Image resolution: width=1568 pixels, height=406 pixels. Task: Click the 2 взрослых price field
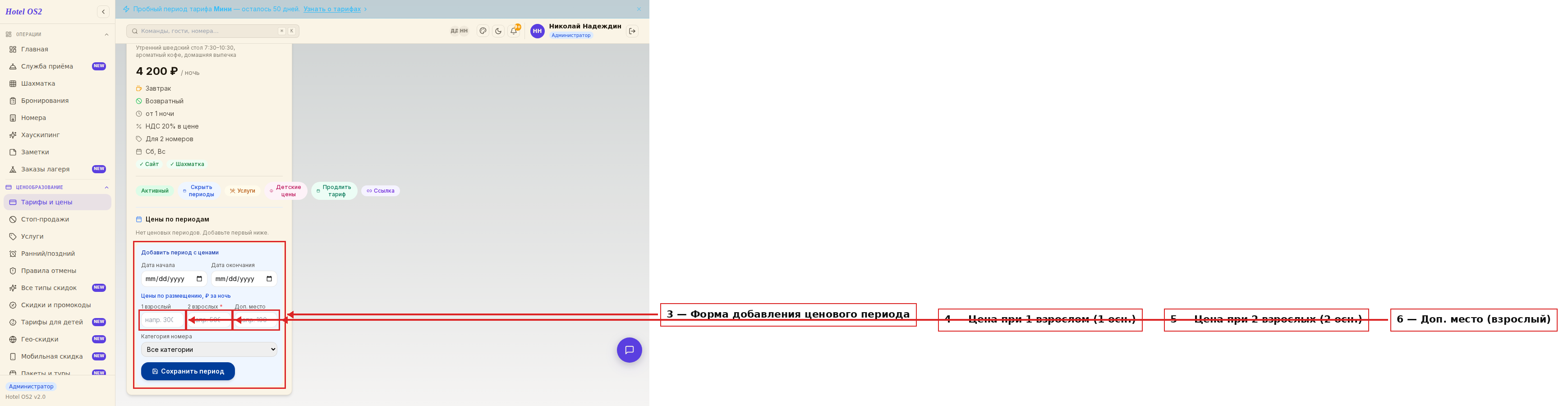pos(209,319)
